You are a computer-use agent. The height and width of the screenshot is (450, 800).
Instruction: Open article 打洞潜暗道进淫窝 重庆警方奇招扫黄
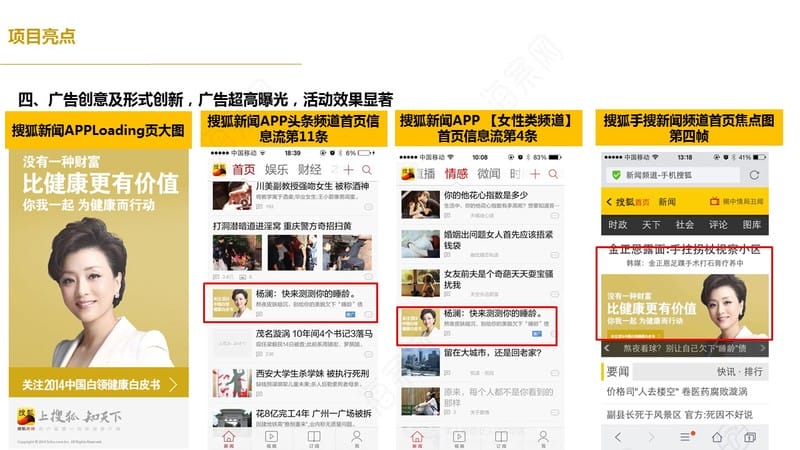pos(282,226)
